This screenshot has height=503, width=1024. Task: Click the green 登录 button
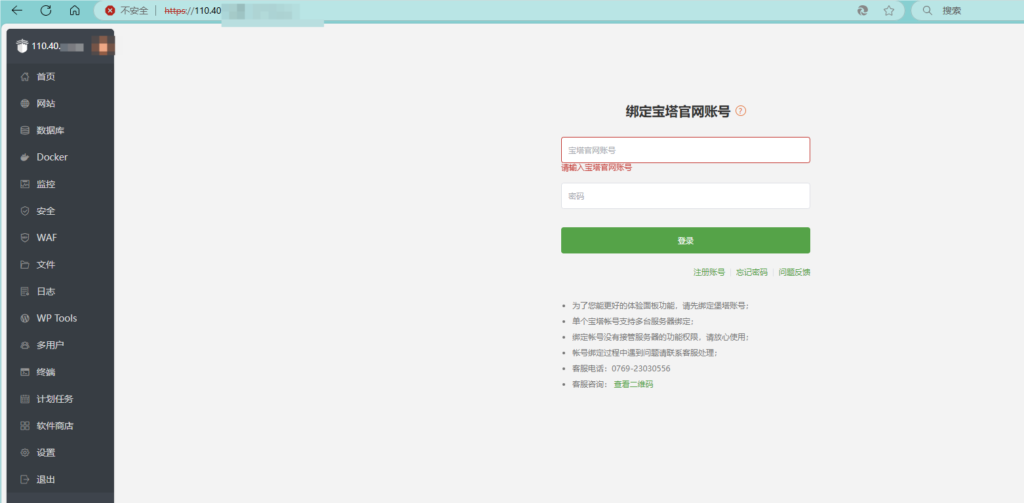(x=685, y=240)
